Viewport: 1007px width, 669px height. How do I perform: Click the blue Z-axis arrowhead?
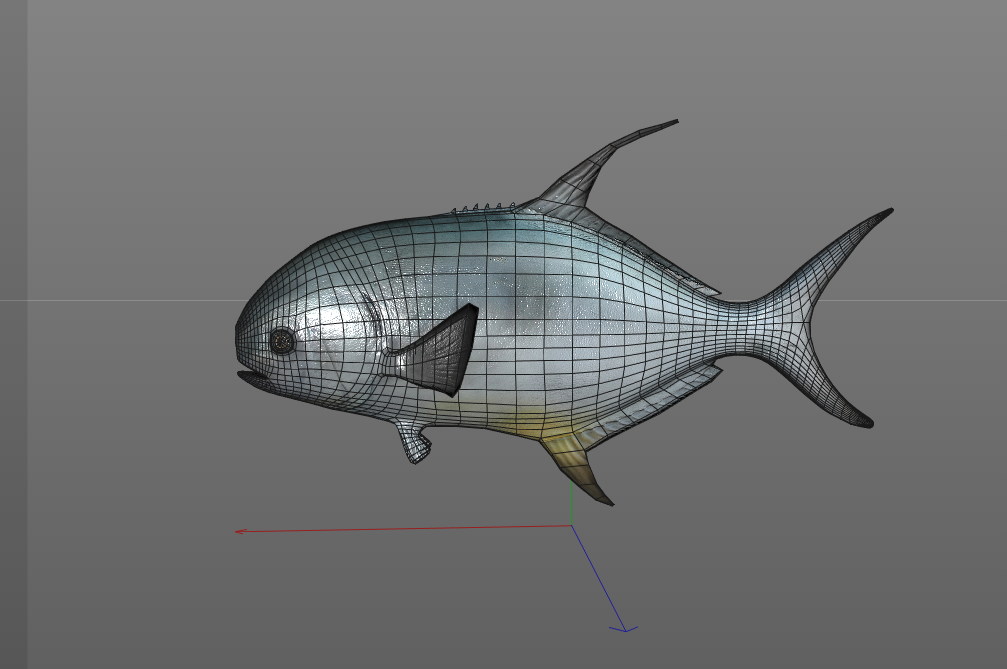click(x=624, y=629)
